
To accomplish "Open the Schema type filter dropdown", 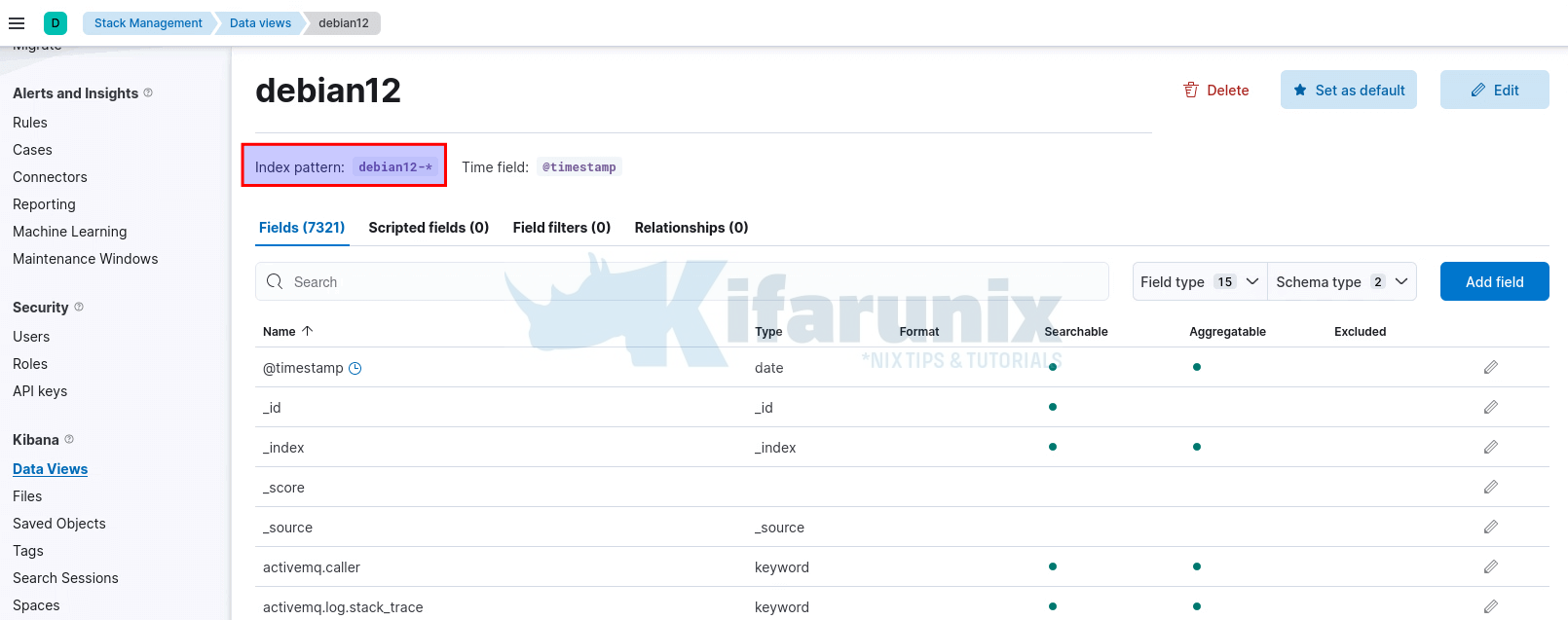I will pyautogui.click(x=1341, y=282).
